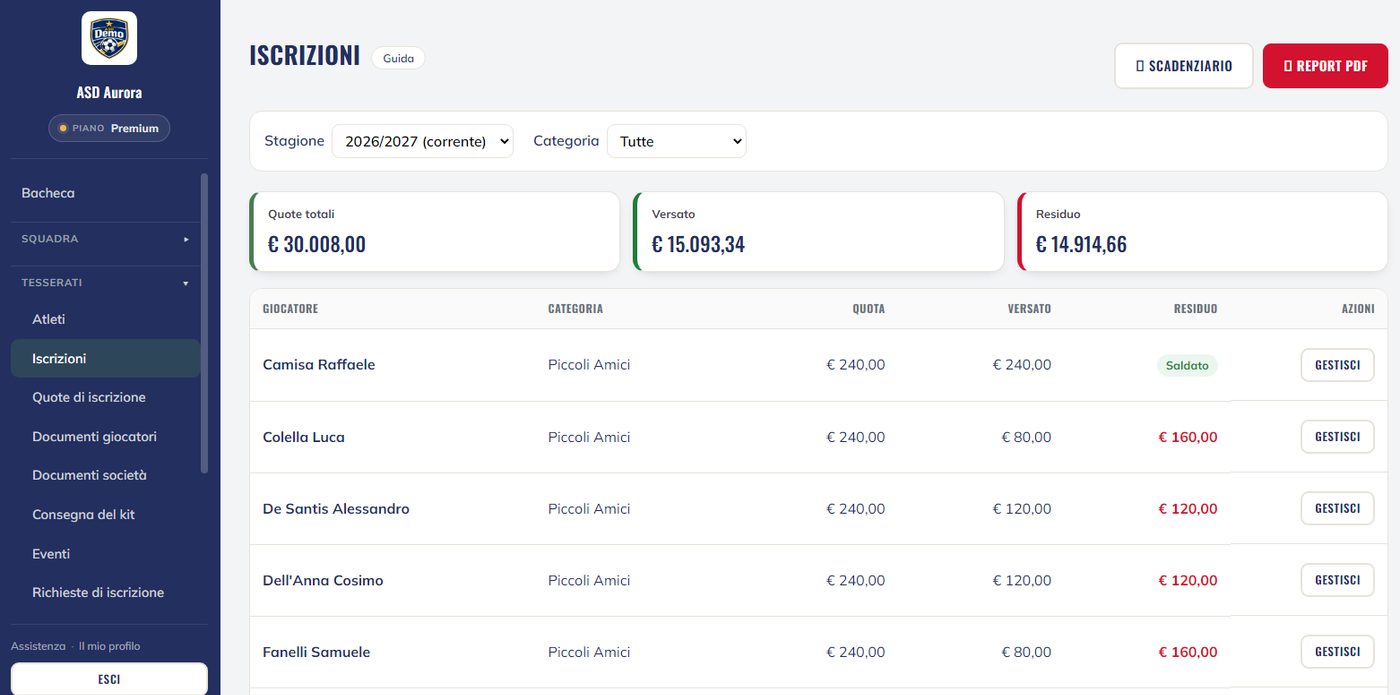Select player name Fanelli Samuele
Viewport: 1400px width, 695px height.
point(316,652)
